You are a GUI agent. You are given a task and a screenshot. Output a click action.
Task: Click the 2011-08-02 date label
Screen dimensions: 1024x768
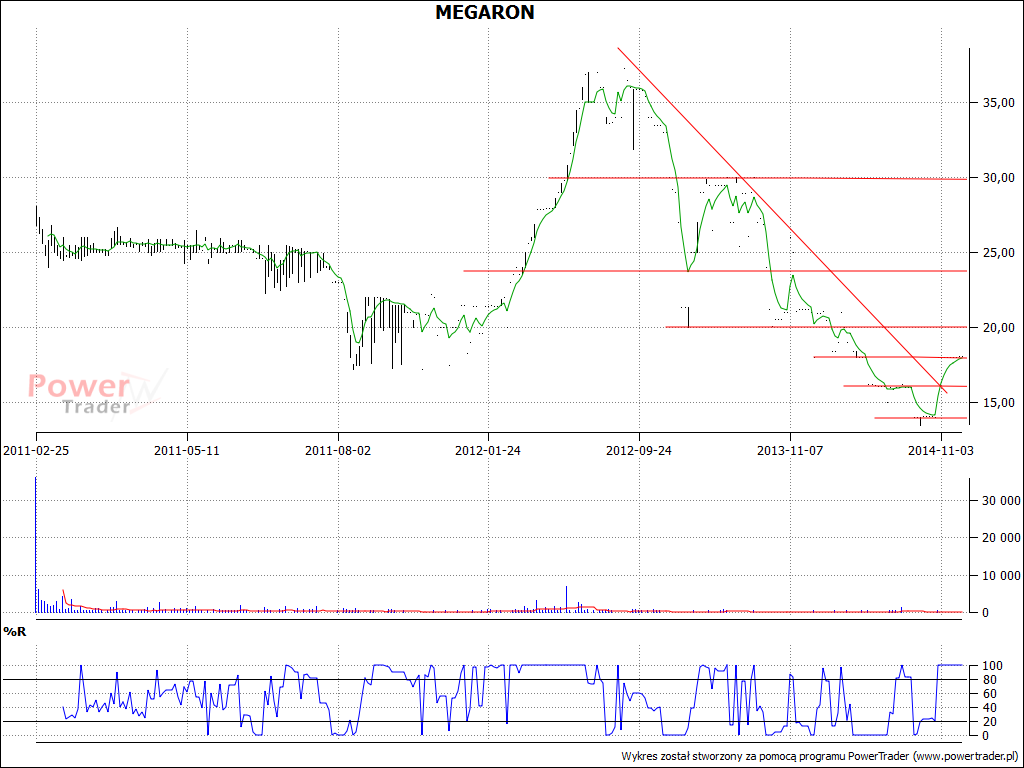click(338, 451)
